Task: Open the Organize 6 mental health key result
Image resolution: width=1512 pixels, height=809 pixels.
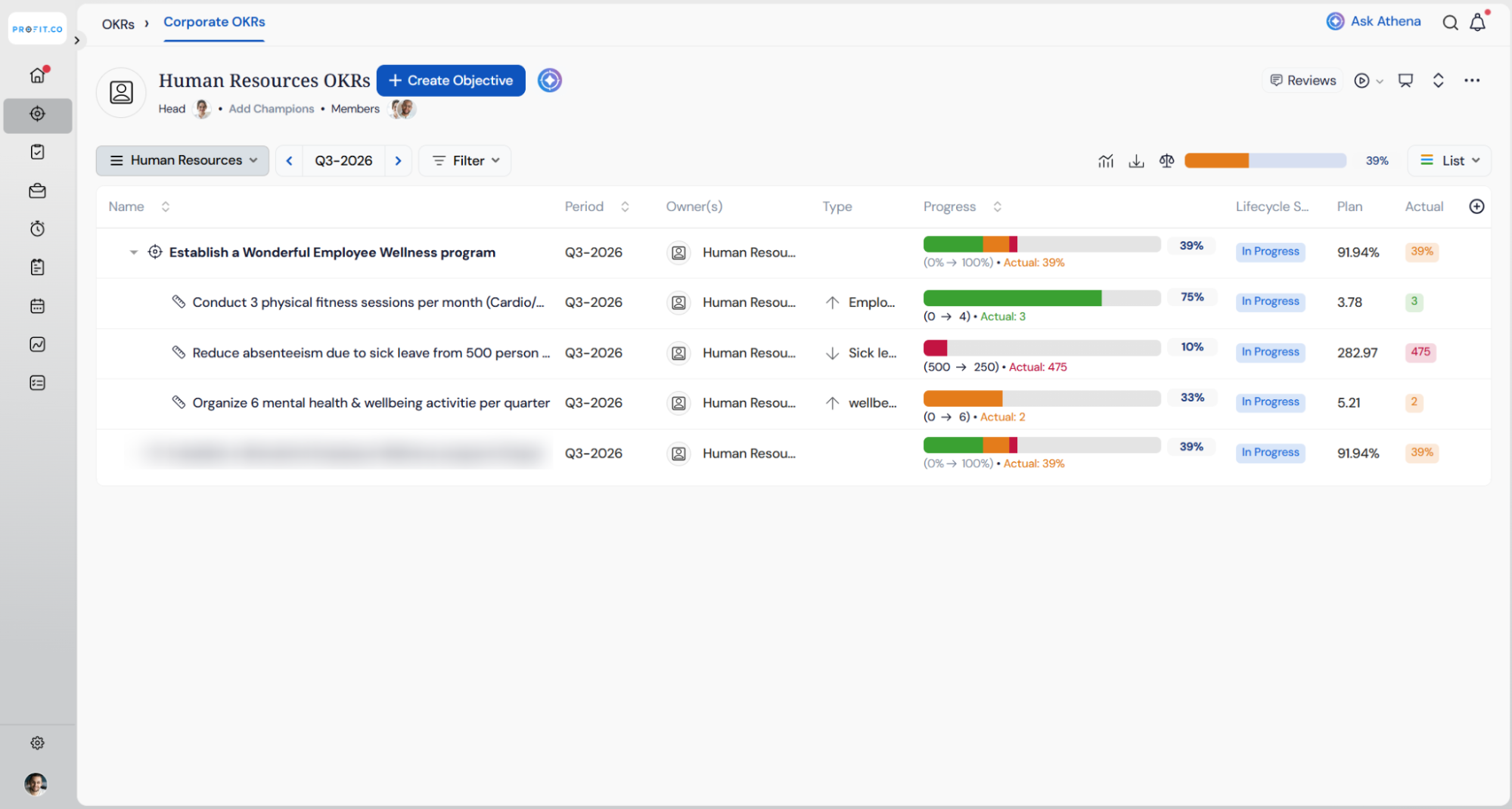Action: click(371, 403)
